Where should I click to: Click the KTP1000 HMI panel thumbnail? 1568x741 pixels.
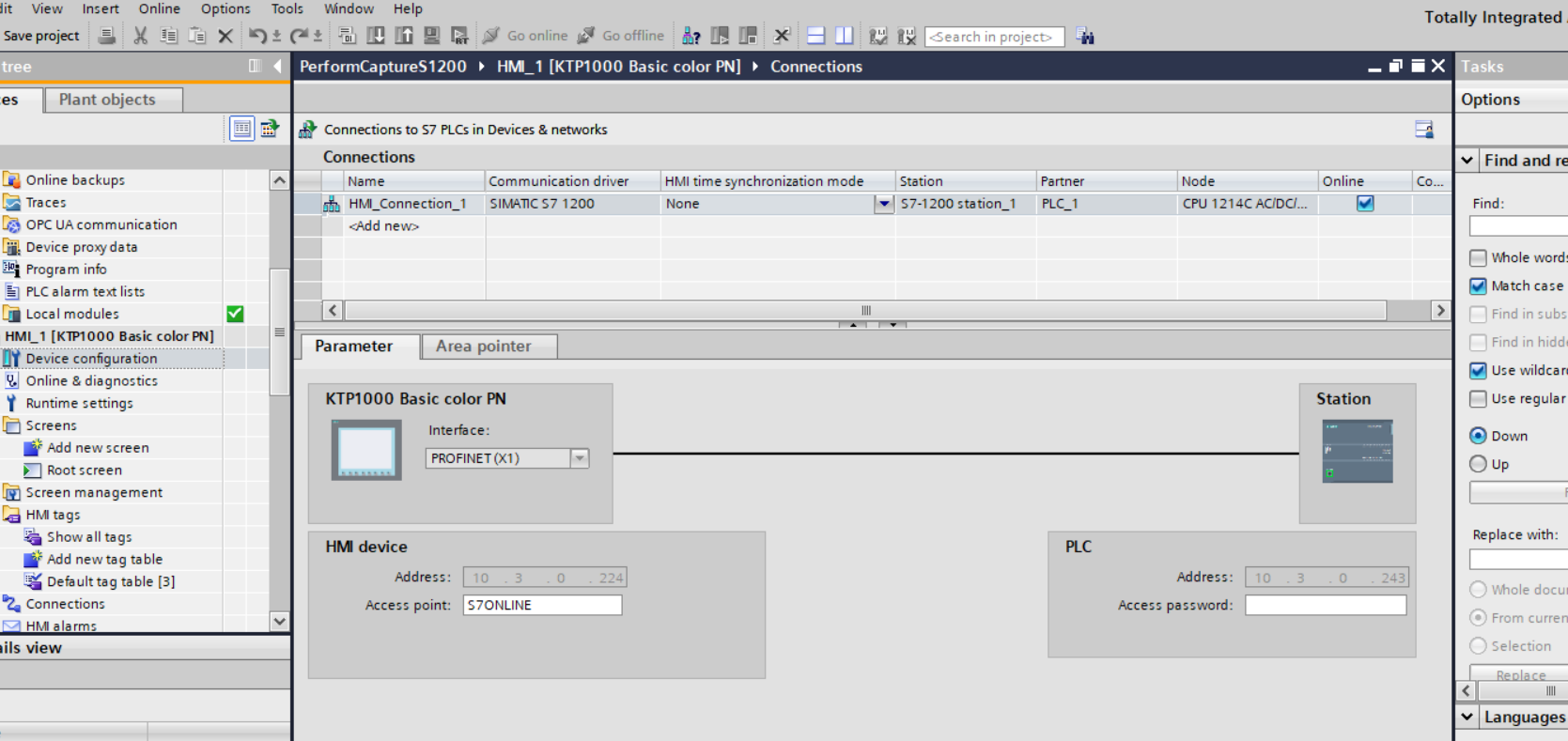pos(366,450)
